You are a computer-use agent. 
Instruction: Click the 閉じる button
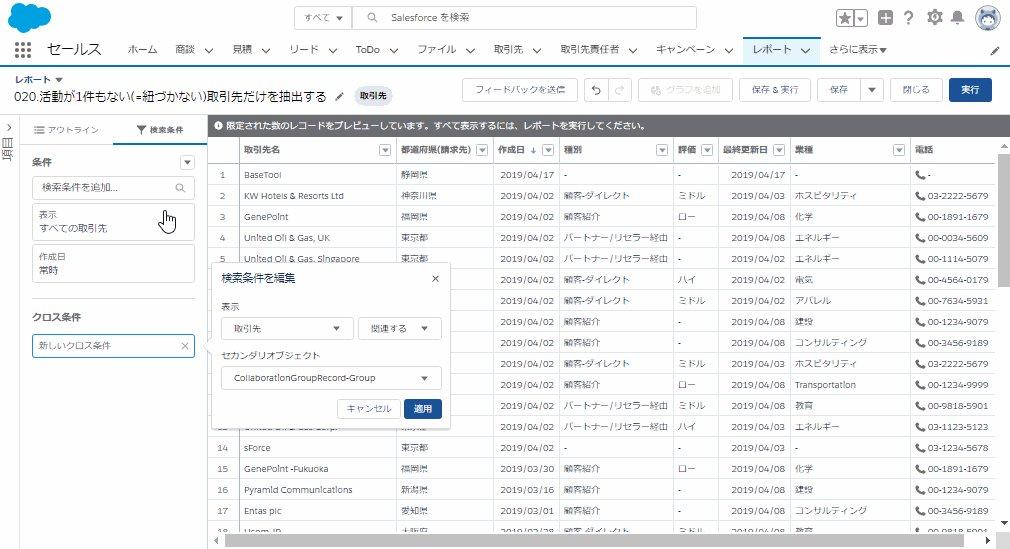(916, 90)
